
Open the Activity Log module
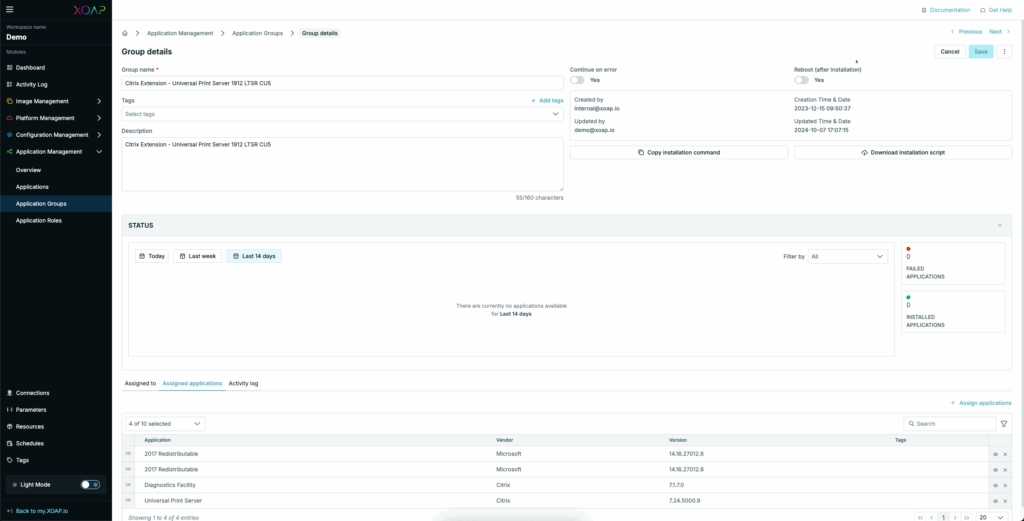(31, 84)
